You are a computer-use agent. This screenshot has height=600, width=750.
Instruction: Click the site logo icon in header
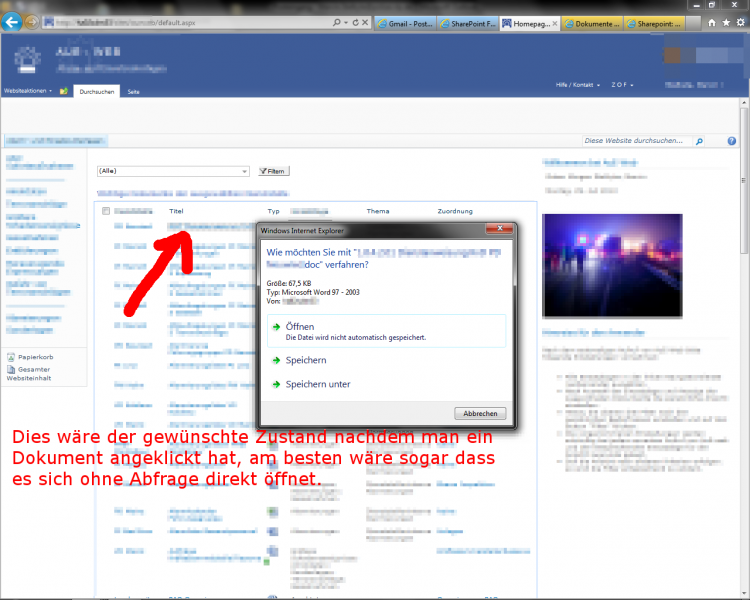click(x=27, y=59)
